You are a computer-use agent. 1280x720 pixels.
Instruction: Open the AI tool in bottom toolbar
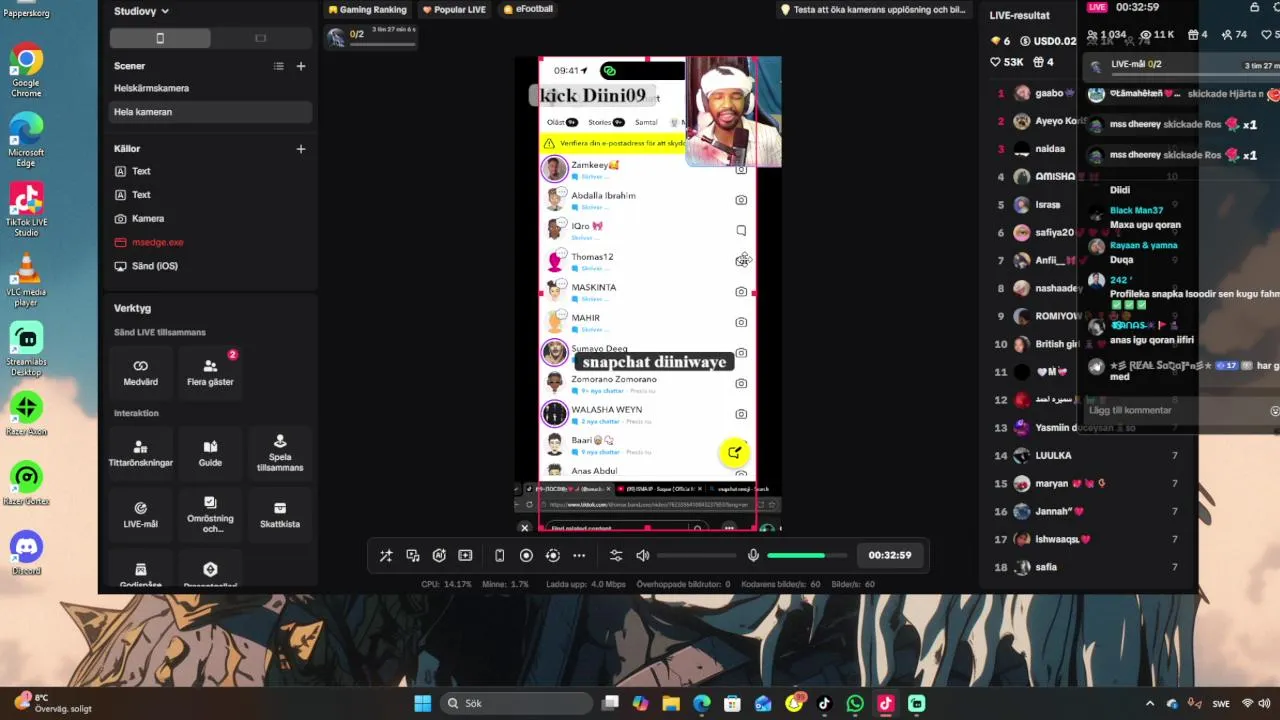click(439, 555)
